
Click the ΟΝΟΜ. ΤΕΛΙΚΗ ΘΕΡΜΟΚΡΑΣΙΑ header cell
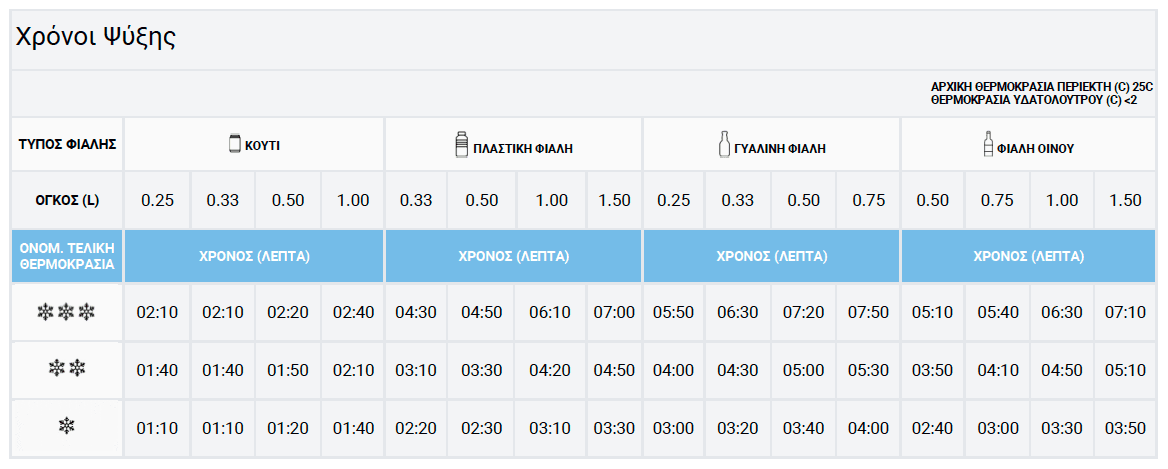coord(67,257)
